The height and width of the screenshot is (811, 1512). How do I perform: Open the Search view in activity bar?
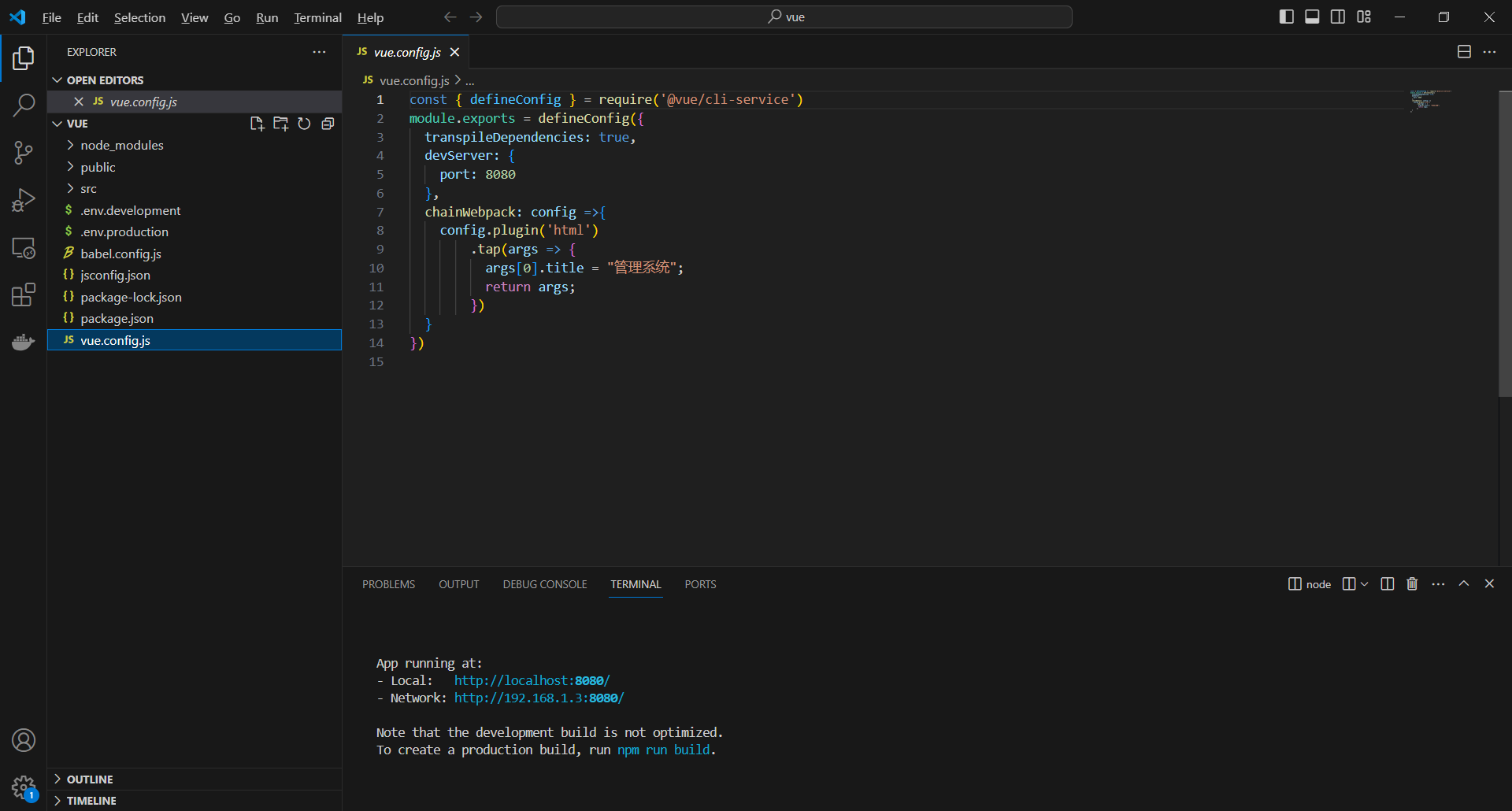24,105
